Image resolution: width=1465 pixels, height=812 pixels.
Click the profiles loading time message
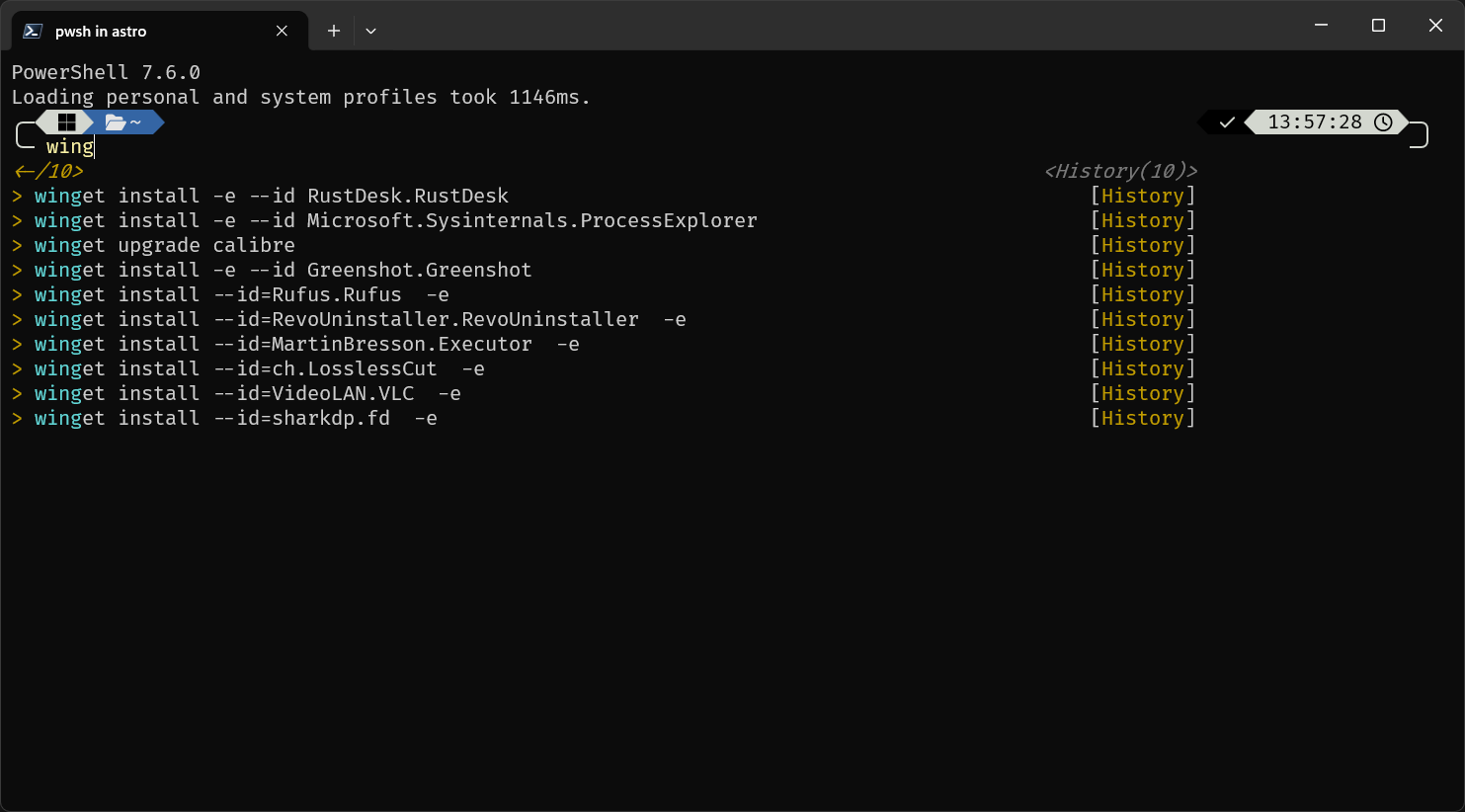pyautogui.click(x=301, y=97)
